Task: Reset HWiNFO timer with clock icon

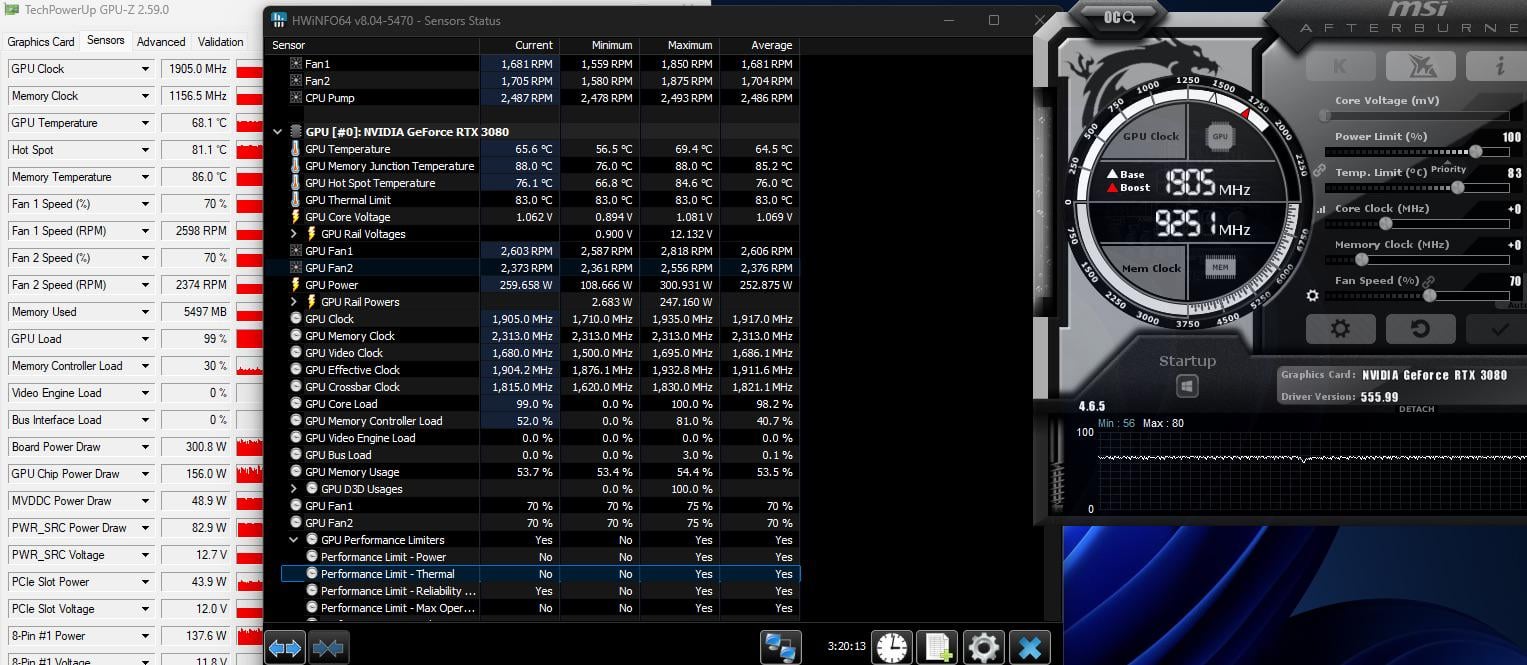Action: [x=891, y=648]
